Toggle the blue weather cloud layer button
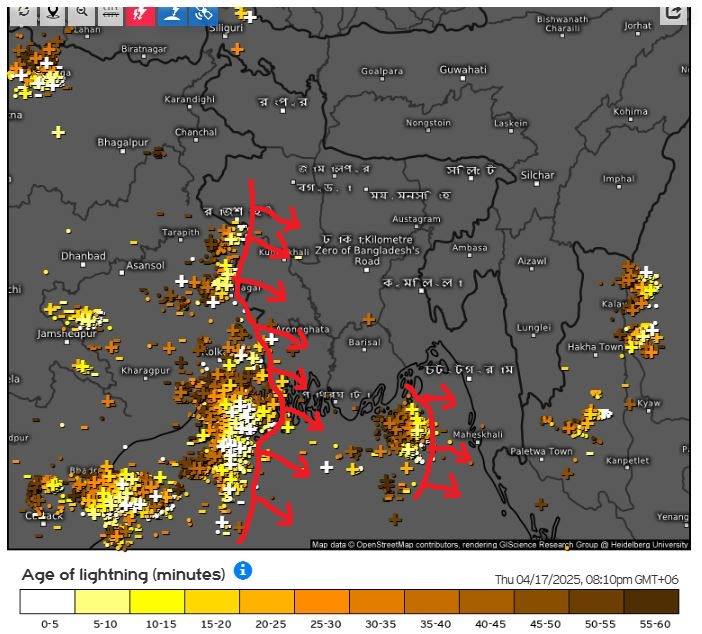This screenshot has height=634, width=702. click(171, 12)
